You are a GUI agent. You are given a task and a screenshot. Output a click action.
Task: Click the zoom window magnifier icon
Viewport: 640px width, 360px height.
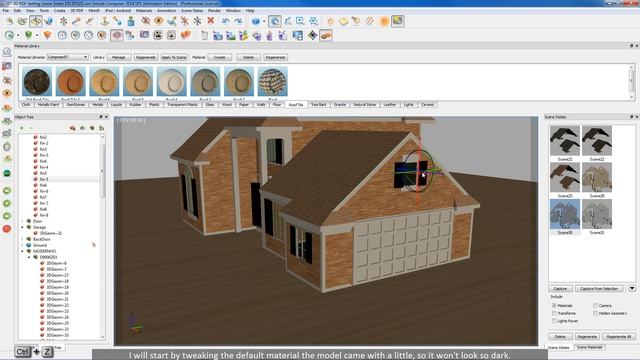pos(300,21)
